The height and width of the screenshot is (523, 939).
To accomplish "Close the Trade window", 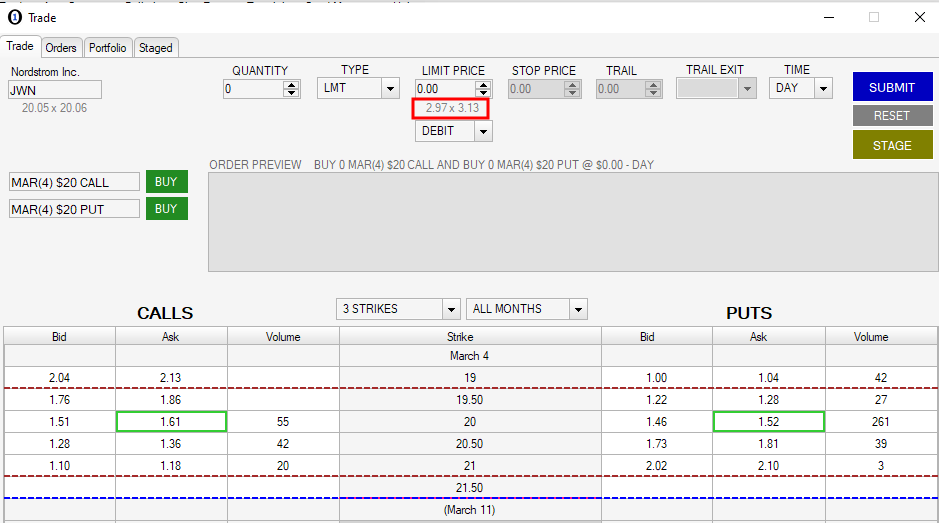I will coord(920,17).
